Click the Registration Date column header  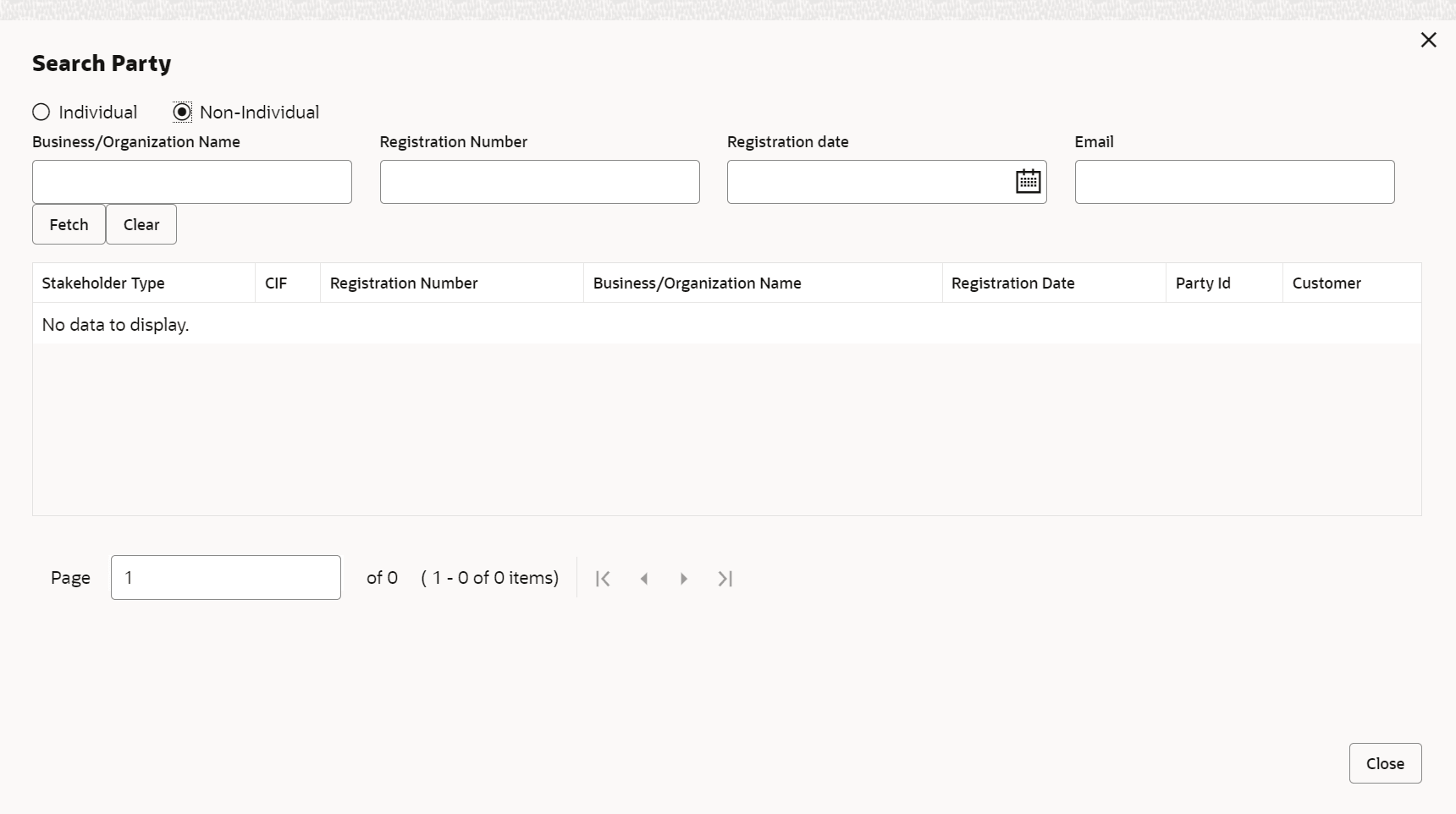(1012, 283)
